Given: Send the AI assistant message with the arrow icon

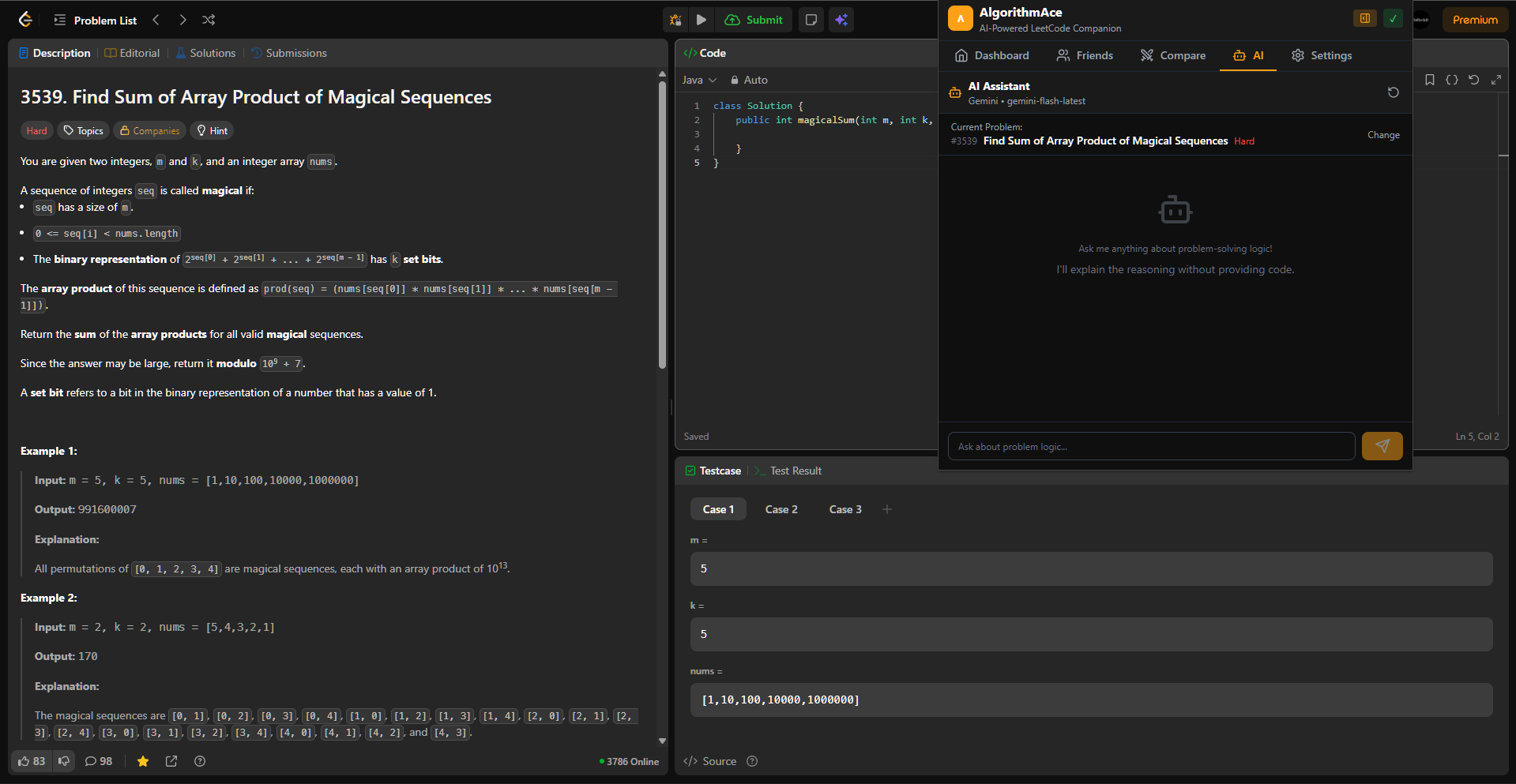Looking at the screenshot, I should (1381, 446).
